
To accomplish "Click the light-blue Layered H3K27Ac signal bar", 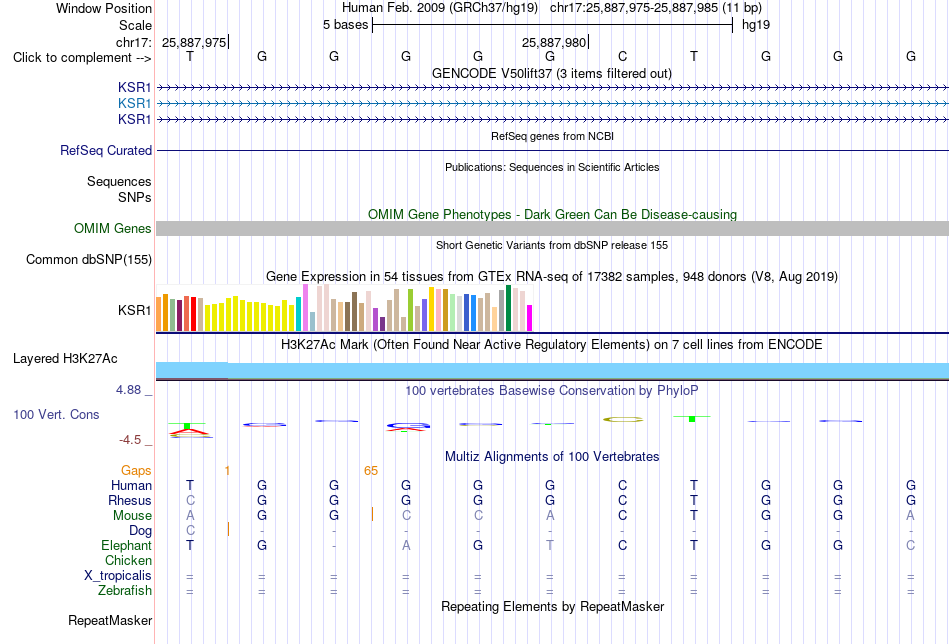I will tap(552, 370).
